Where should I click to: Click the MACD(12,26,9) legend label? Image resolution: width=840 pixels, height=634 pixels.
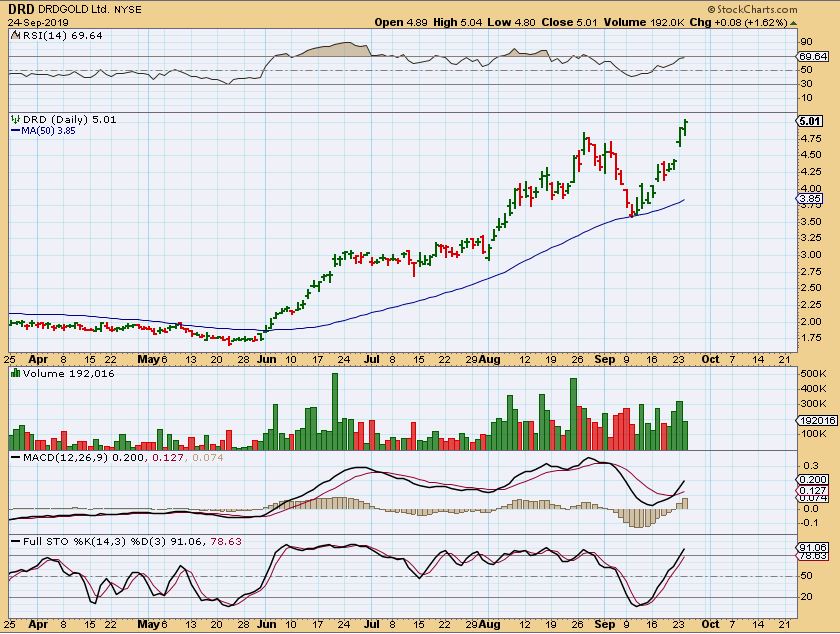(65, 458)
